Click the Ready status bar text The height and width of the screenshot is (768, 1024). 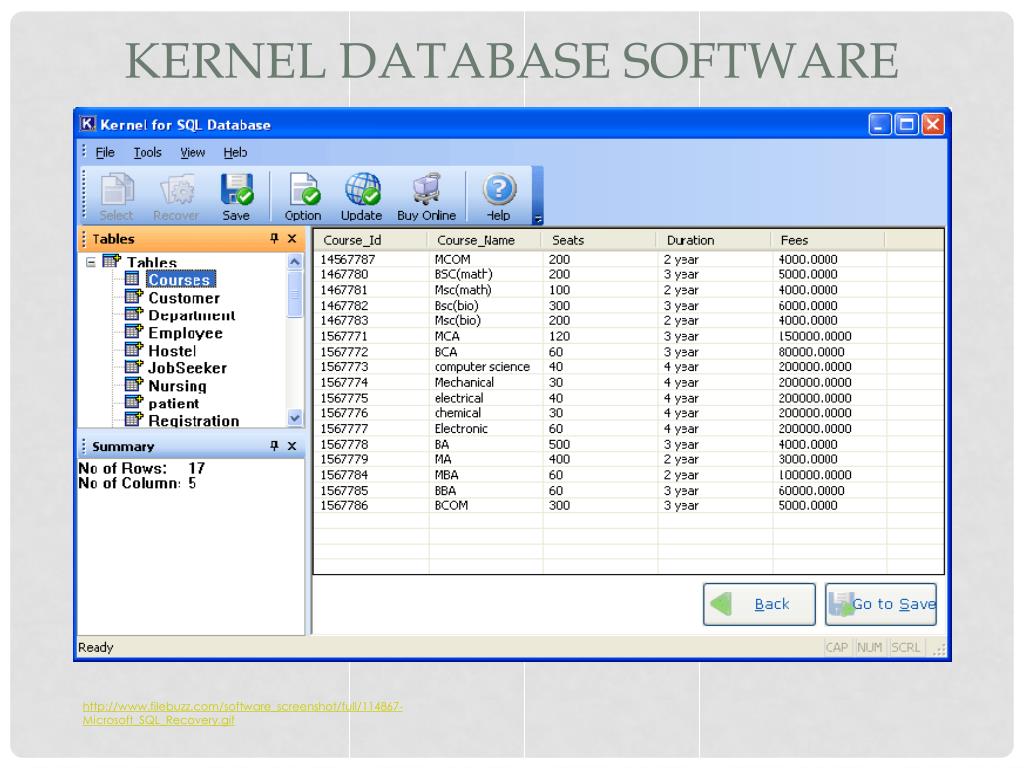pyautogui.click(x=95, y=647)
